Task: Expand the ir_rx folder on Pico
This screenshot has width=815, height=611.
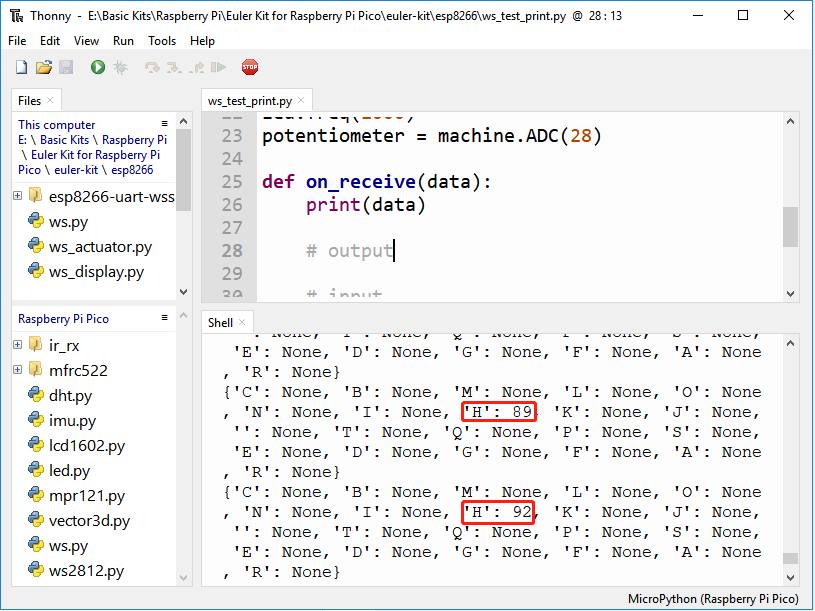Action: point(18,344)
